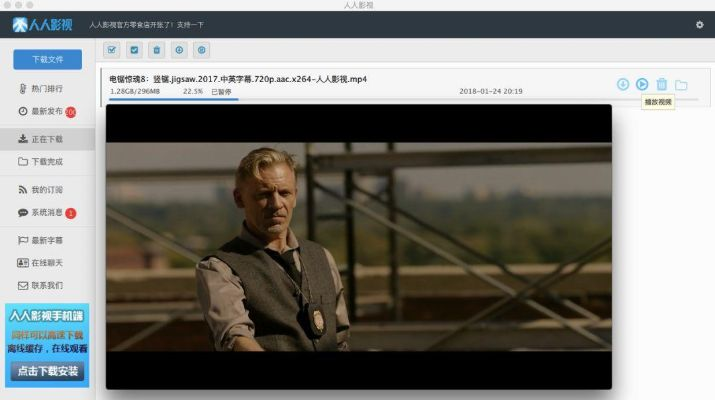Open settings via the gear icon
This screenshot has width=715, height=400.
(699, 25)
